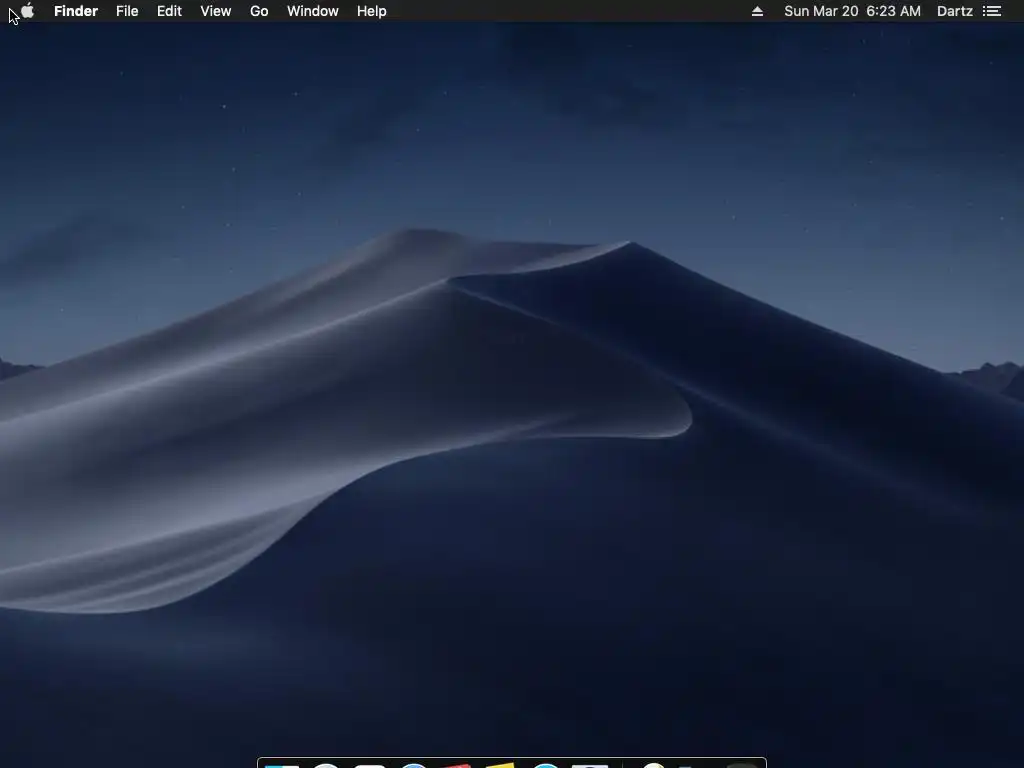This screenshot has width=1024, height=768.
Task: Open the Apple menu
Action: 27,11
